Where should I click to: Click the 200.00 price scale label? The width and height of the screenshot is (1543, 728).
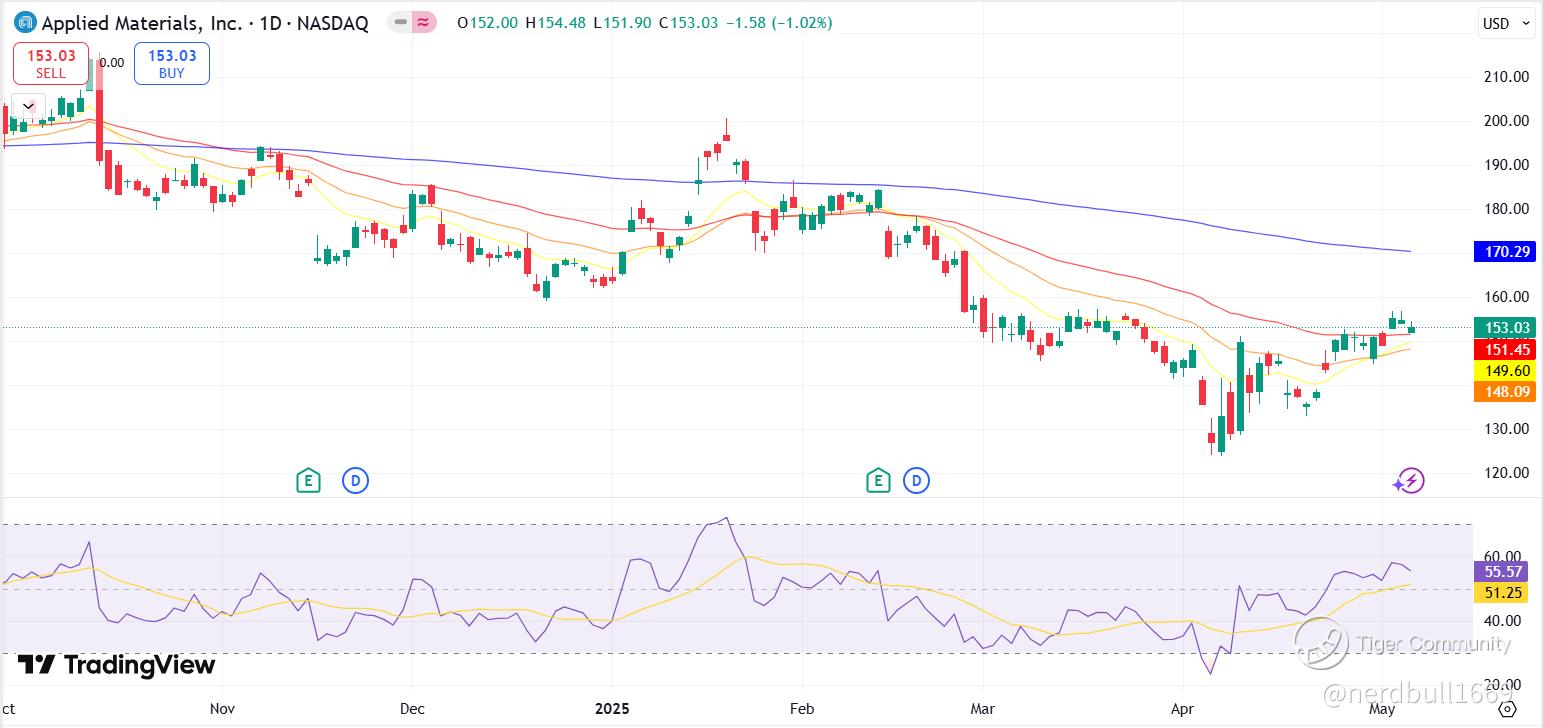pyautogui.click(x=1507, y=121)
